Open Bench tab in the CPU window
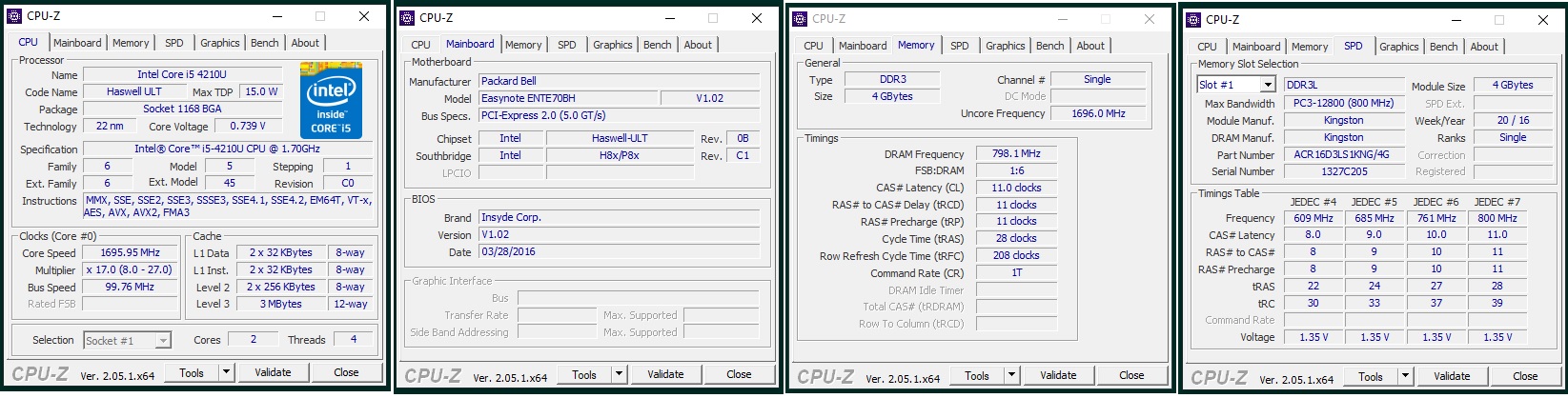The height and width of the screenshot is (398, 1568). pos(265,43)
